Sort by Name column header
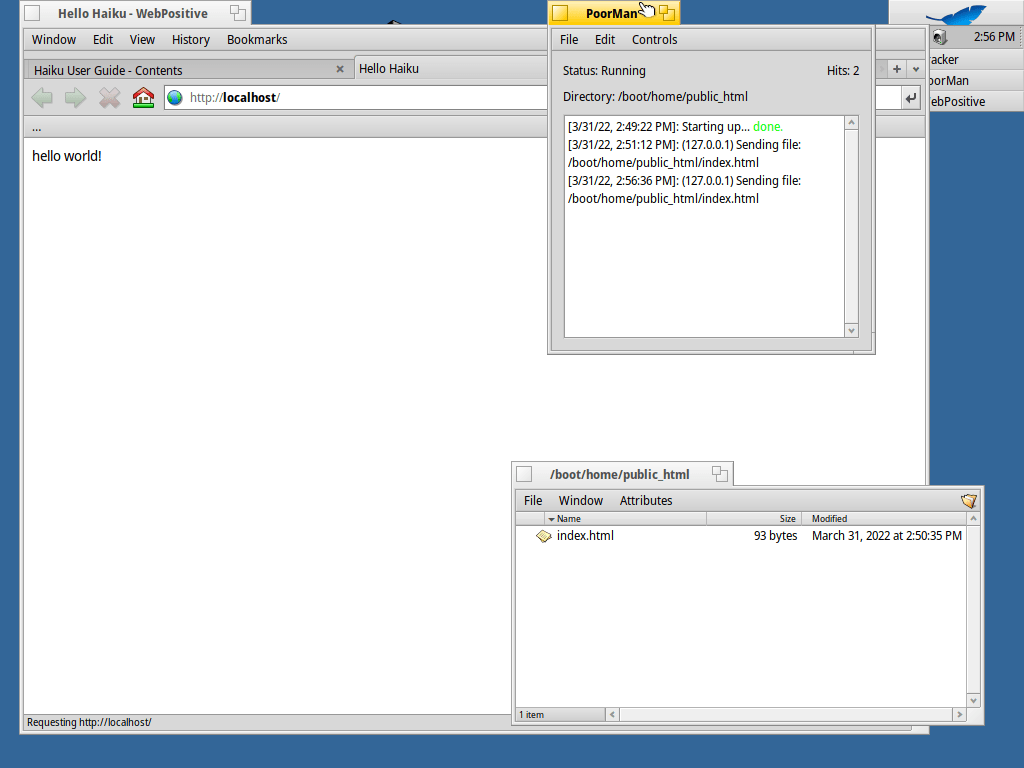Image resolution: width=1024 pixels, height=768 pixels. [626, 519]
